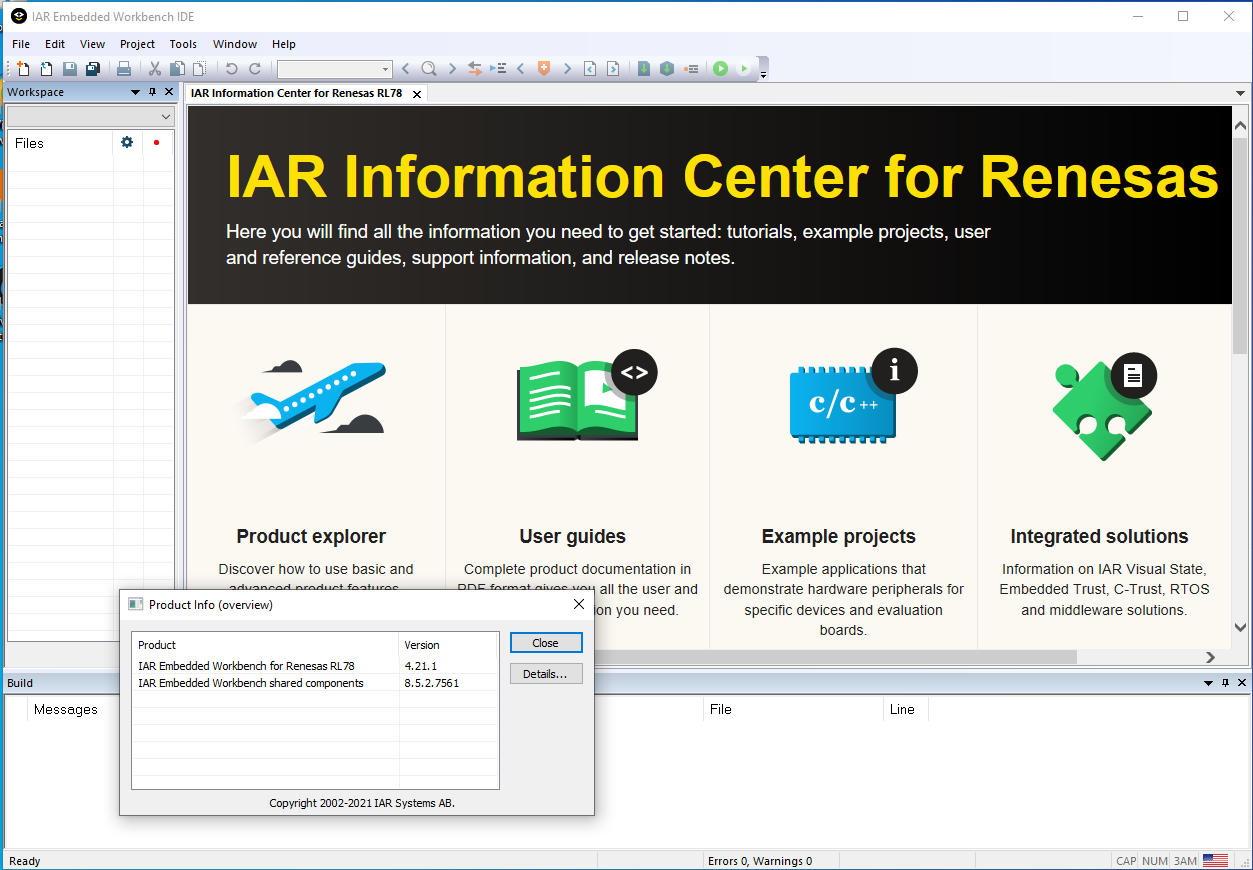The width and height of the screenshot is (1253, 870).
Task: Click the Redo arrow icon
Action: click(255, 68)
